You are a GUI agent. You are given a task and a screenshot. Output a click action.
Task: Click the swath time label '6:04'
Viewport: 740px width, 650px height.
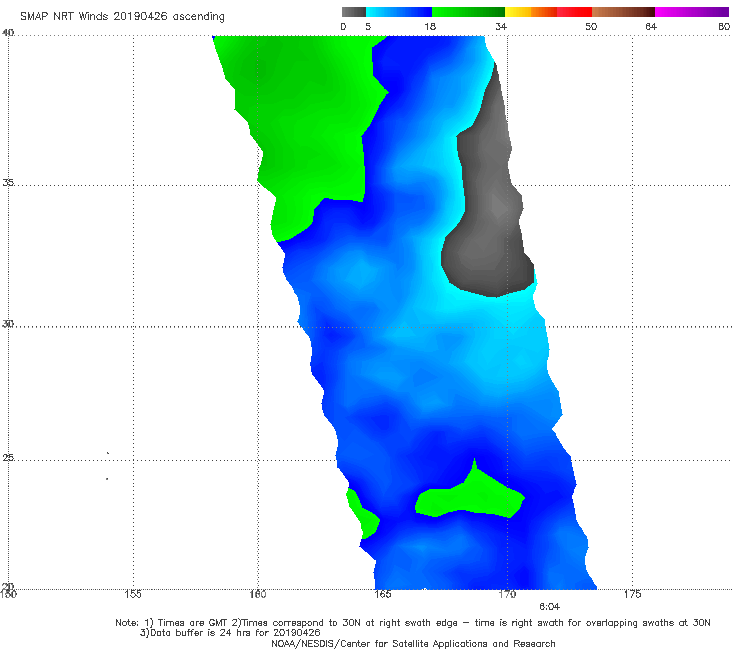(549, 607)
